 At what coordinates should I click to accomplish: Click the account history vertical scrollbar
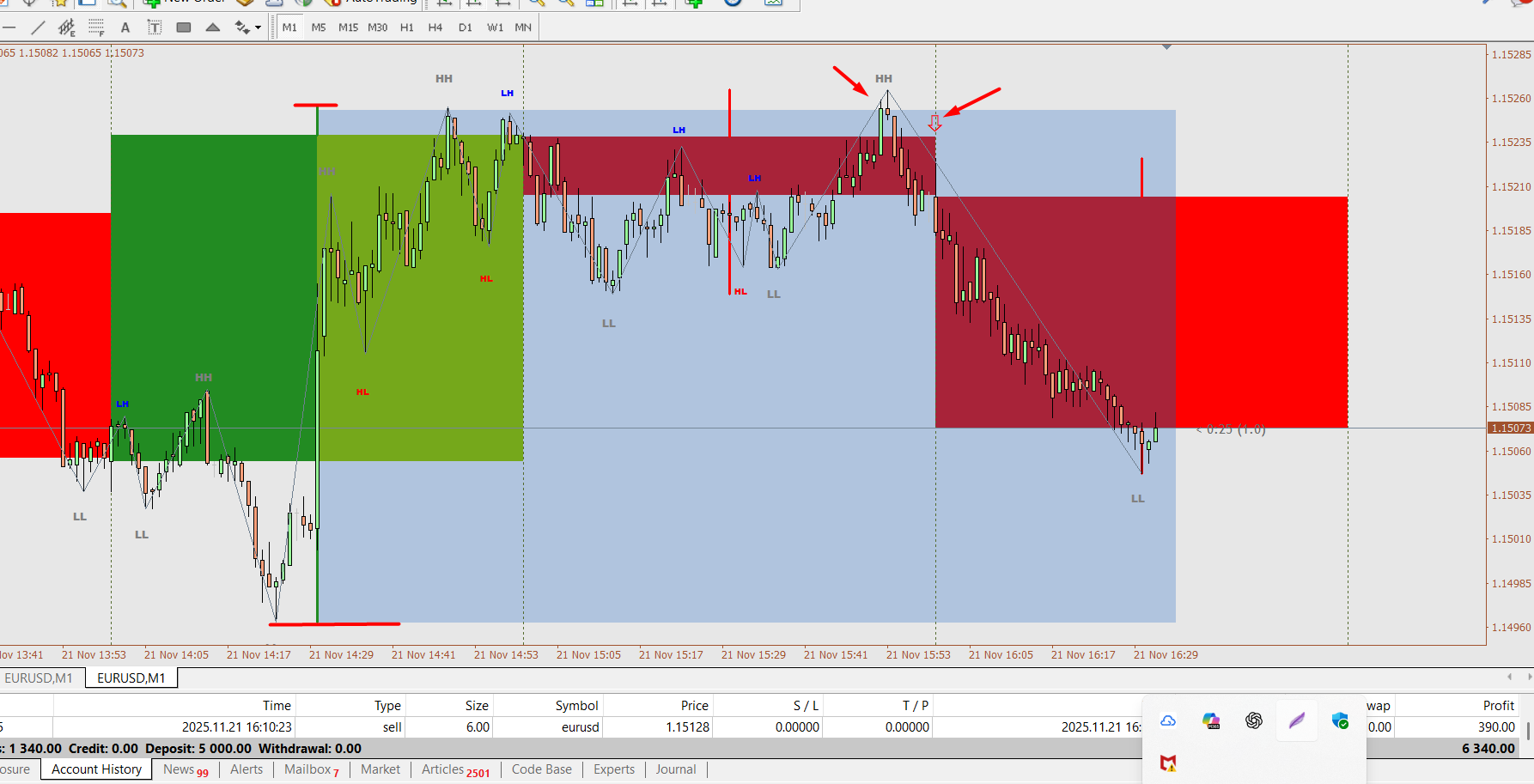click(1528, 732)
